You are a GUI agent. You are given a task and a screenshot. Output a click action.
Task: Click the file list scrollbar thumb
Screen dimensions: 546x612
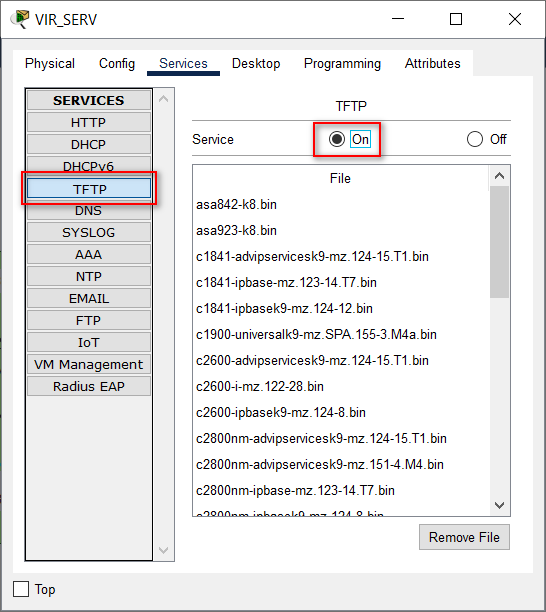[x=499, y=242]
